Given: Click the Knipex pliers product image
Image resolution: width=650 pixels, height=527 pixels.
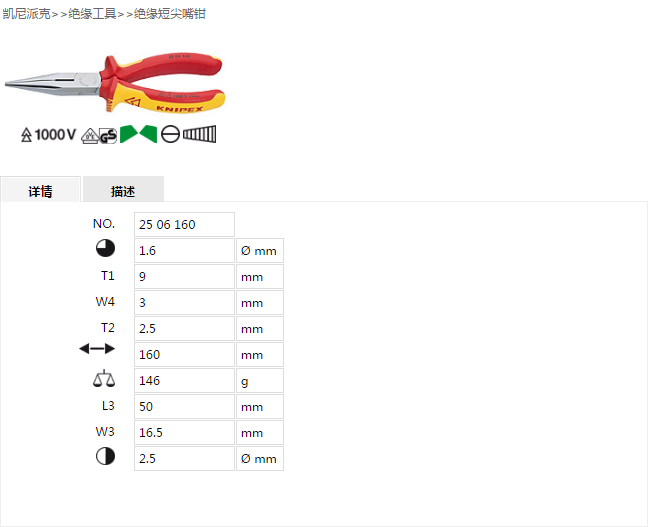Looking at the screenshot, I should click(115, 83).
